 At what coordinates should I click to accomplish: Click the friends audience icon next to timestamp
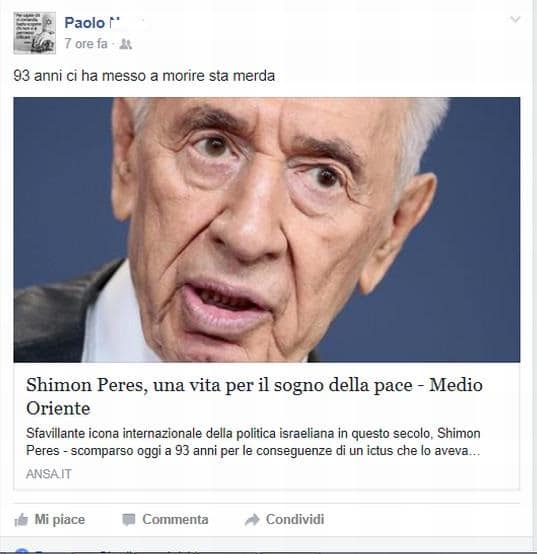click(x=126, y=44)
